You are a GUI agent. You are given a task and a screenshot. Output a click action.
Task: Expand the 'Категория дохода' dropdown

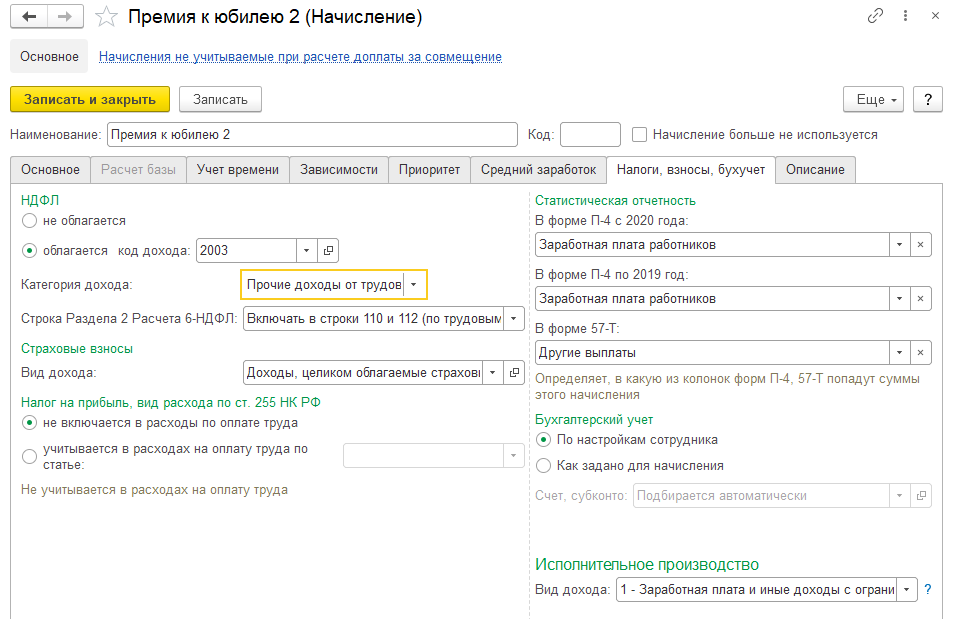415,285
